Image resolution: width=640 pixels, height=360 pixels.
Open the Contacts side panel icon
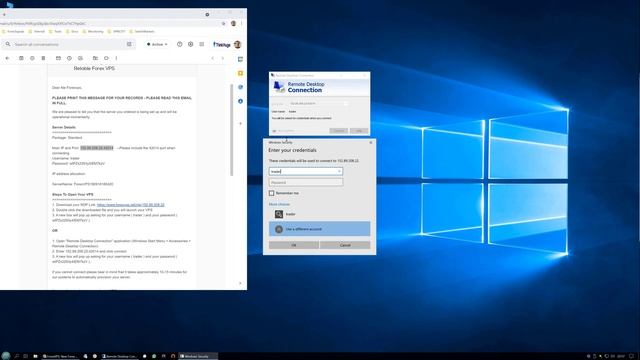click(x=240, y=101)
